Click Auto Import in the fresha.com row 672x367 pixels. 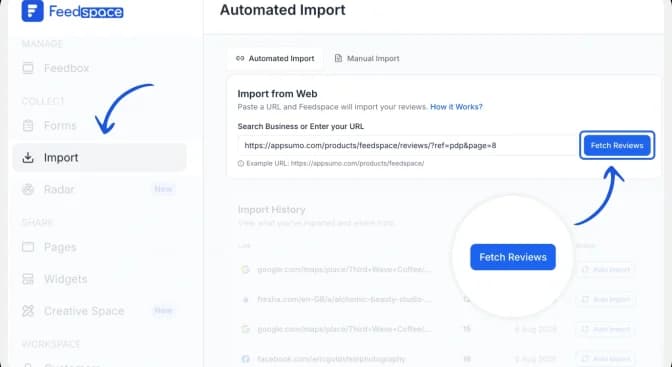pos(605,299)
